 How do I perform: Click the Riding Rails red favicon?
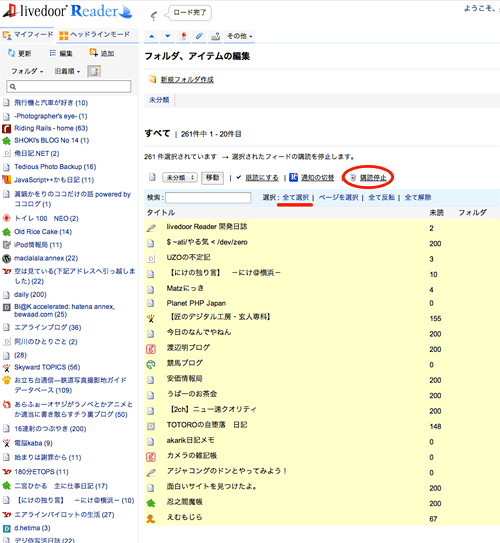(x=7, y=129)
